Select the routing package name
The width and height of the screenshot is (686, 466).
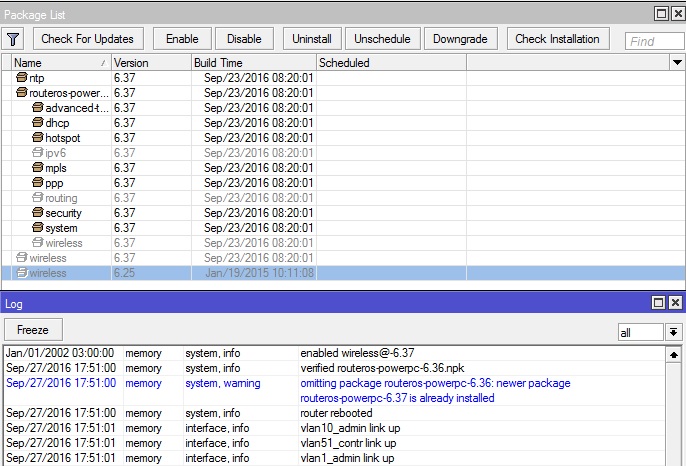tap(61, 198)
